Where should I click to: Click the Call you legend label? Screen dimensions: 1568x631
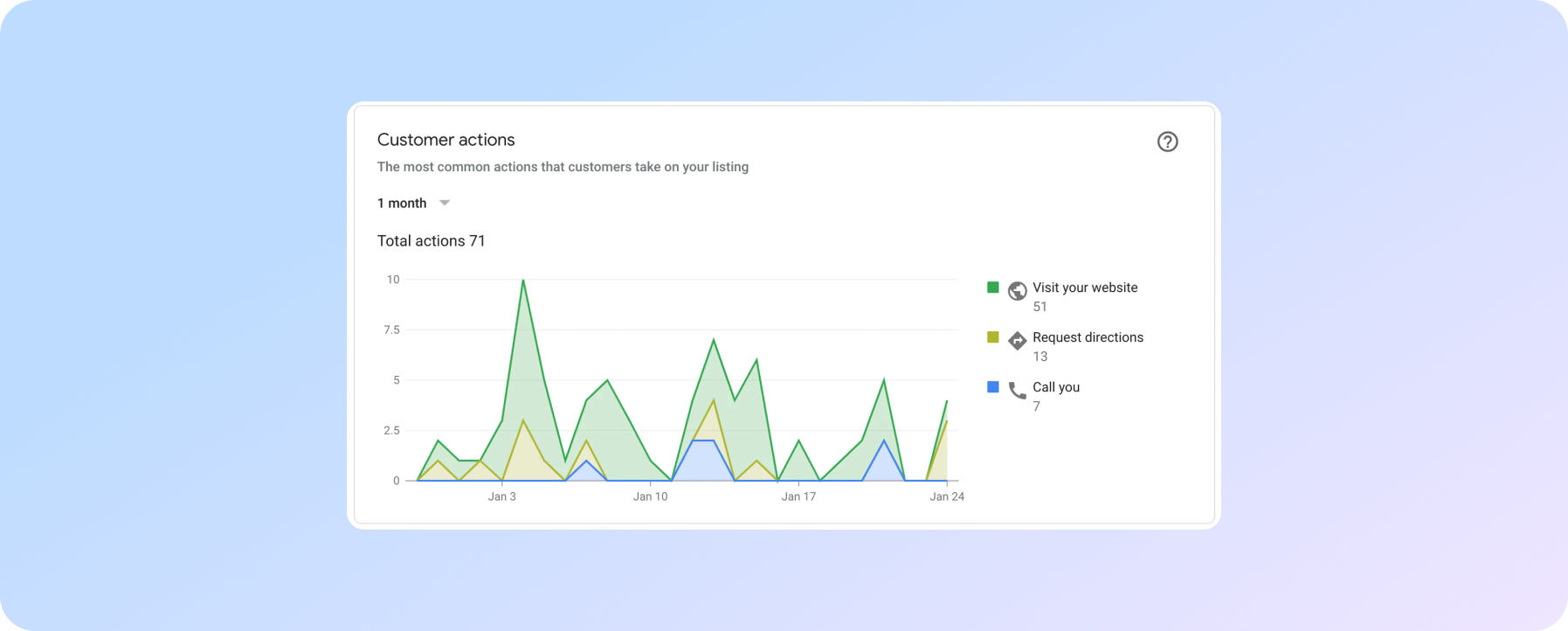[1056, 387]
